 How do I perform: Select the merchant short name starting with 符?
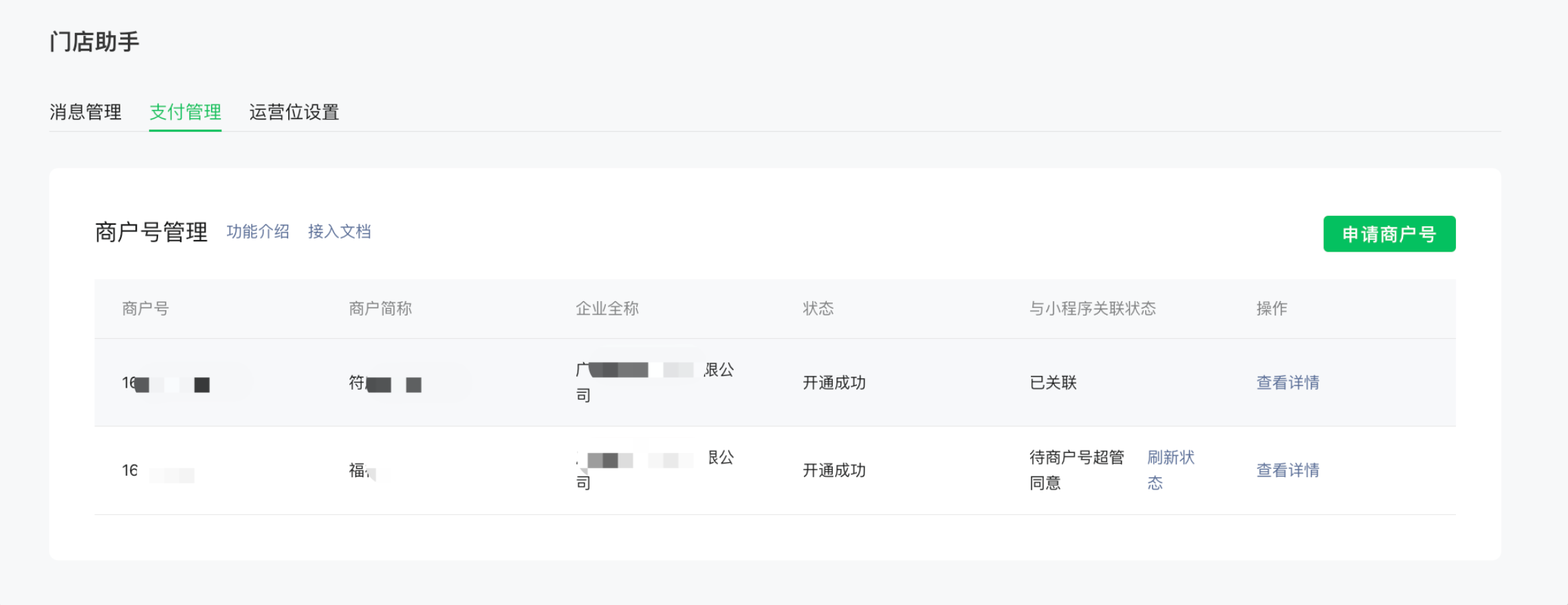click(385, 383)
